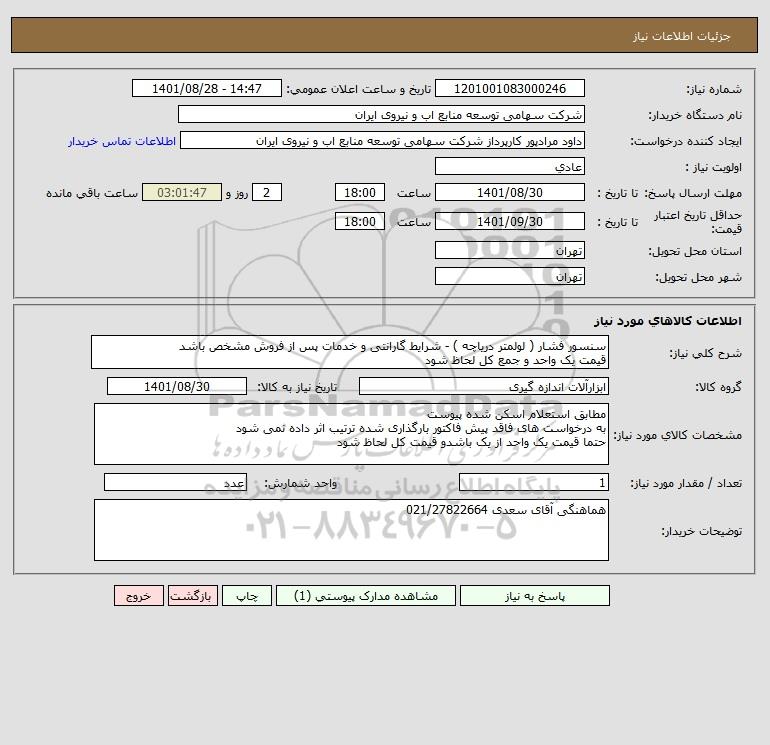Click the توضیحات خریدار label
The width and height of the screenshot is (770, 745).
click(701, 531)
